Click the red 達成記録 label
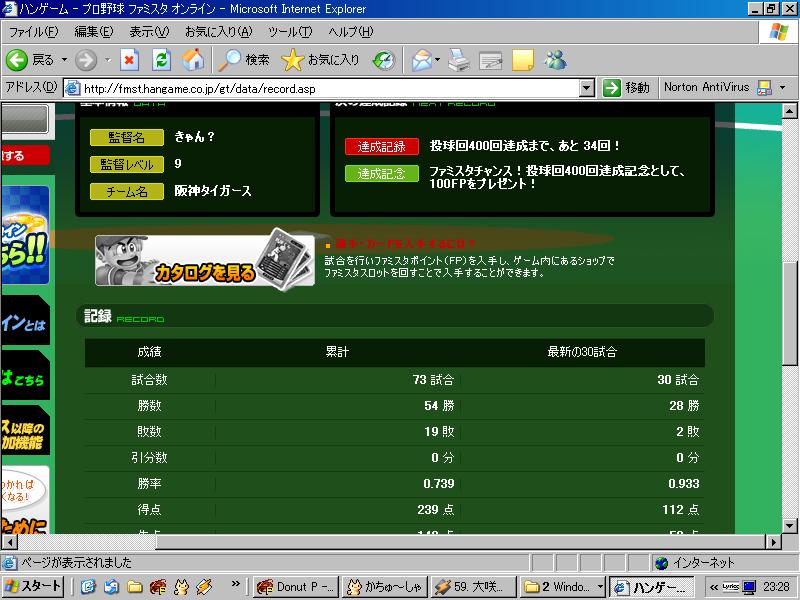800x600 pixels. [382, 146]
